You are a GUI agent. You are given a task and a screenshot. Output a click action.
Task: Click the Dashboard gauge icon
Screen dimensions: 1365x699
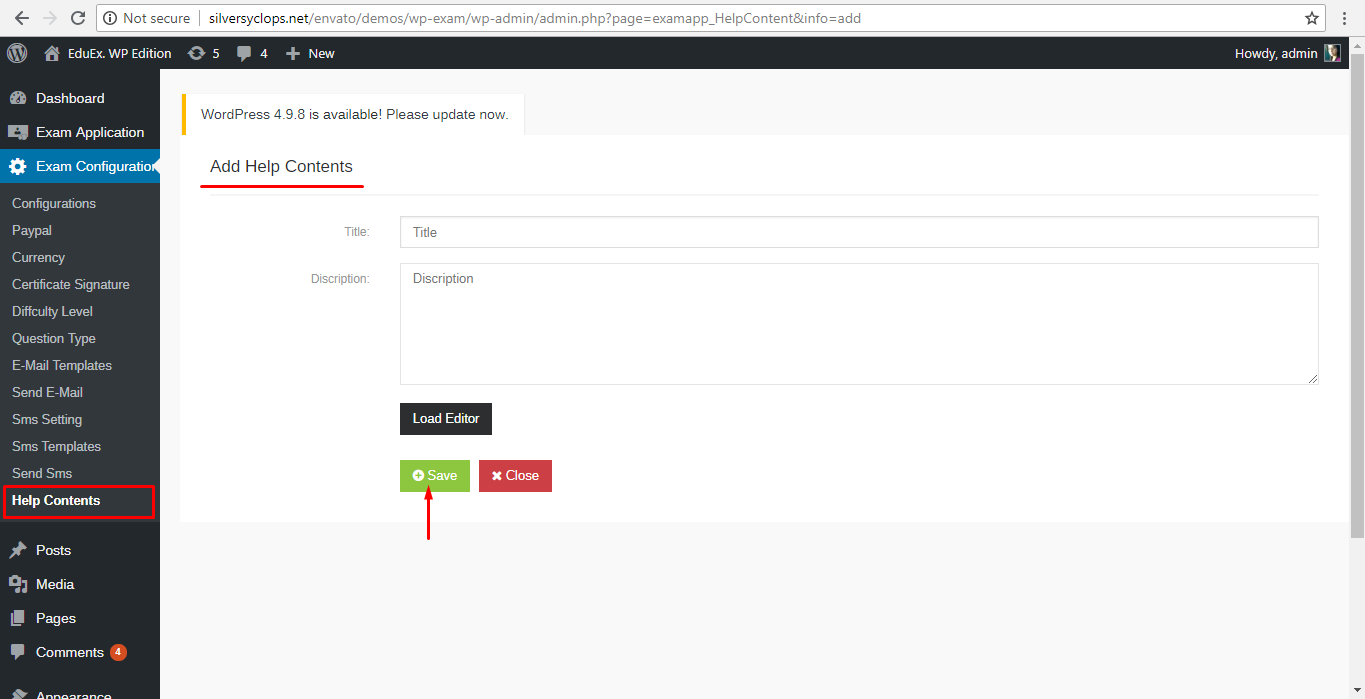(18, 98)
